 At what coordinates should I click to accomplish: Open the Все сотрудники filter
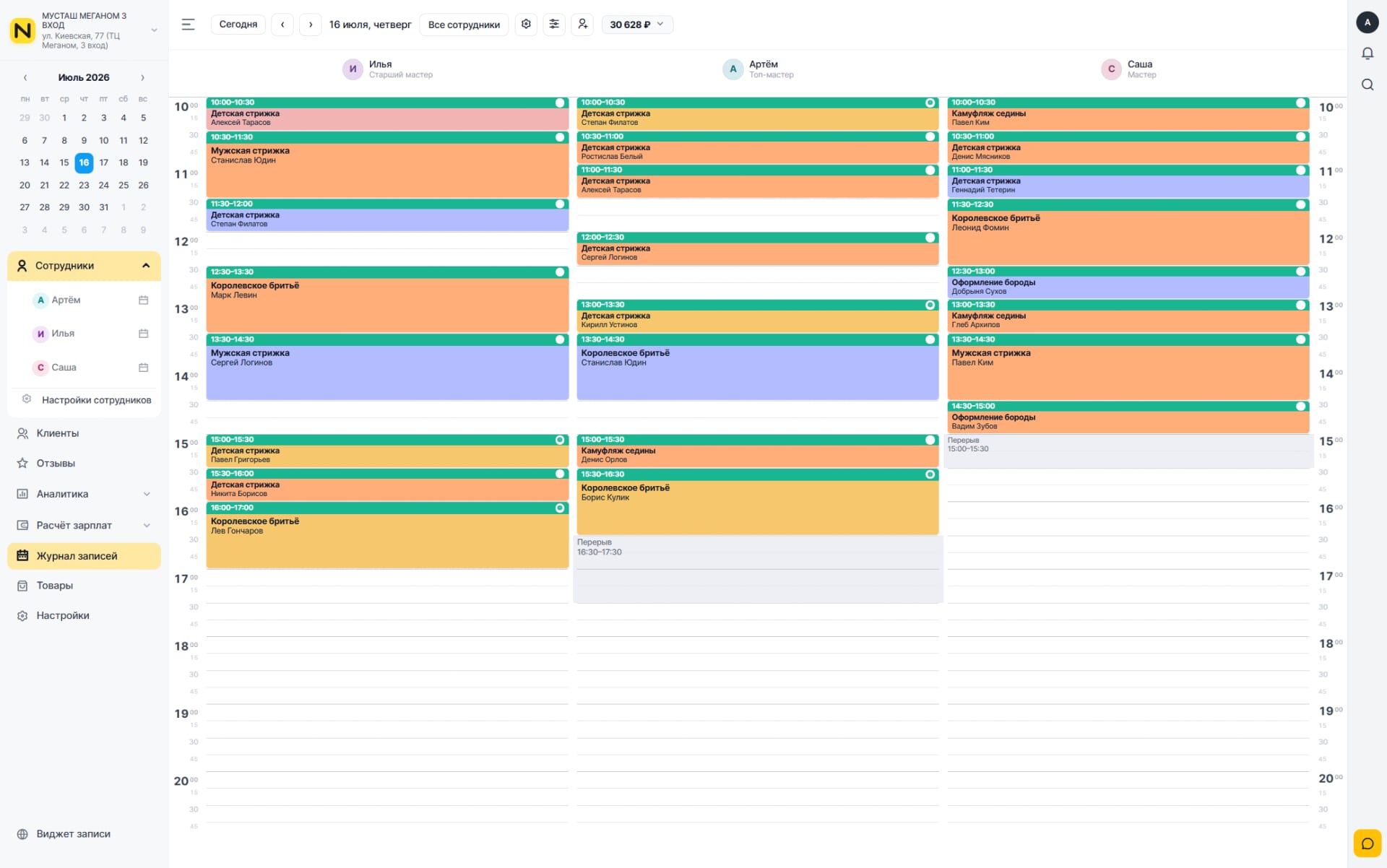(x=464, y=25)
